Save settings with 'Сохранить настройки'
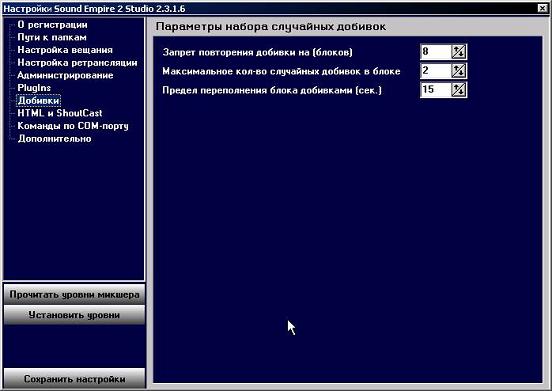The width and height of the screenshot is (552, 391). point(74,379)
